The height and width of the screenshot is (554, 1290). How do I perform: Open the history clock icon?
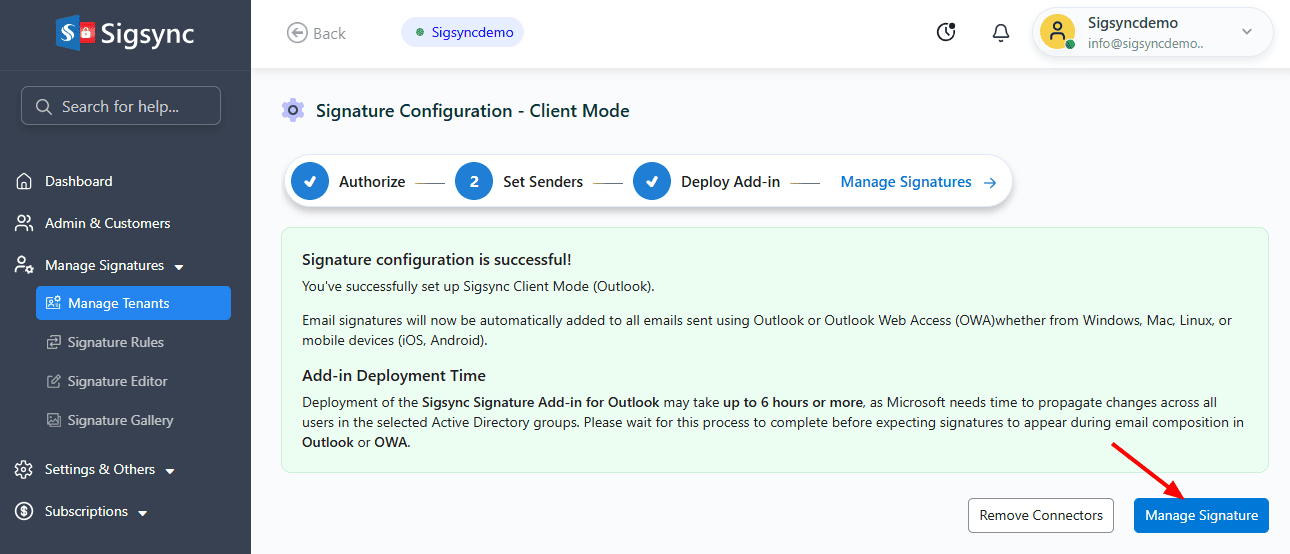pos(946,33)
